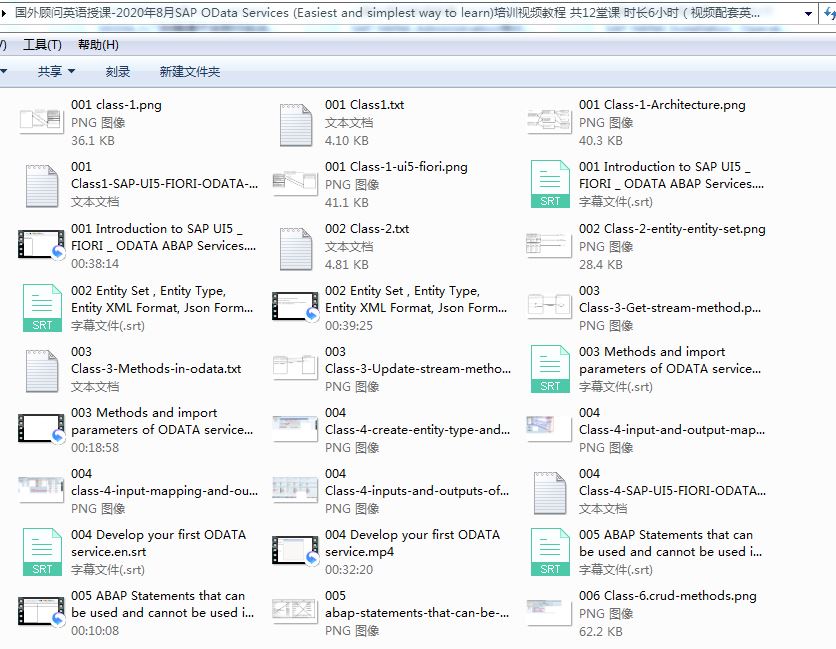Image resolution: width=836 pixels, height=649 pixels.
Task: Click the file name 002 Class-2.txt
Action: pyautogui.click(x=367, y=229)
